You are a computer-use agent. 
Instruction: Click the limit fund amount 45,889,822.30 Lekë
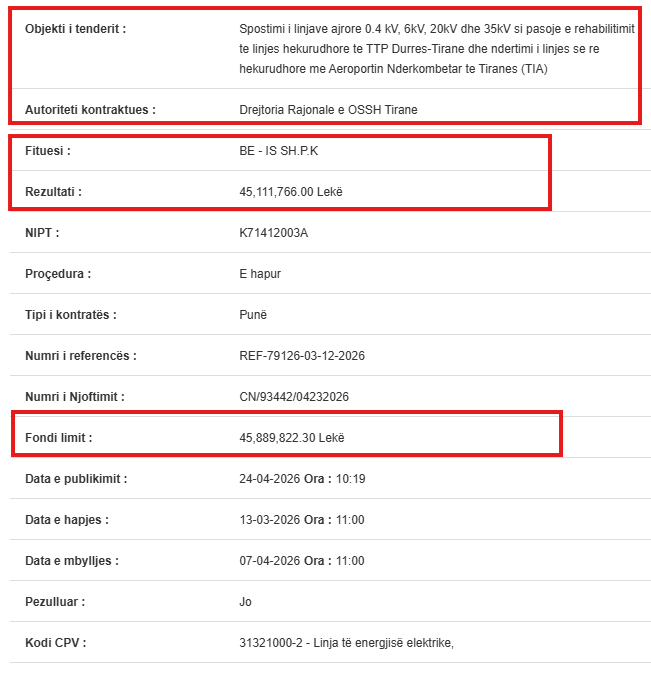click(292, 438)
